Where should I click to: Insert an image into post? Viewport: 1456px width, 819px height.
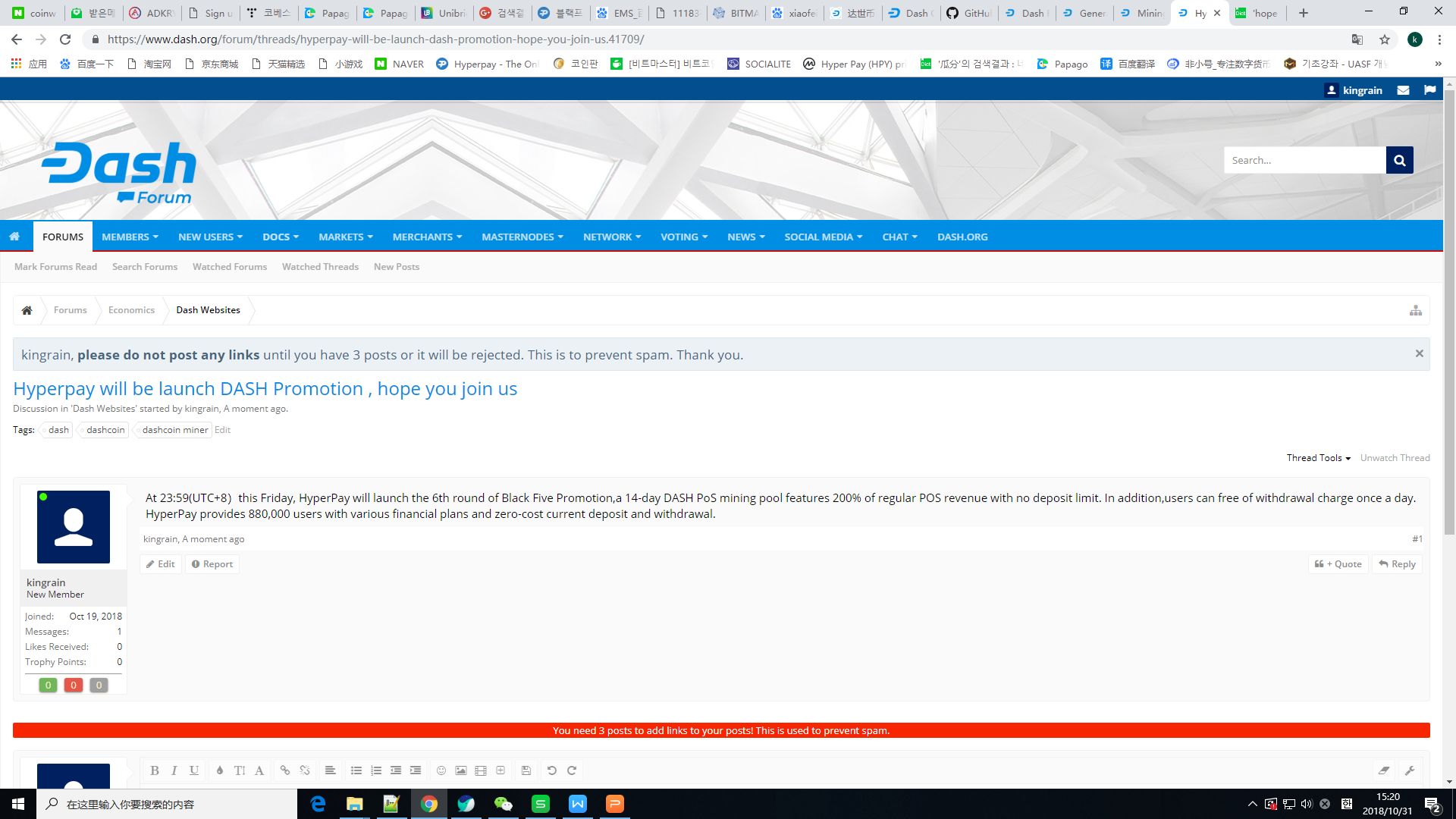pyautogui.click(x=461, y=770)
